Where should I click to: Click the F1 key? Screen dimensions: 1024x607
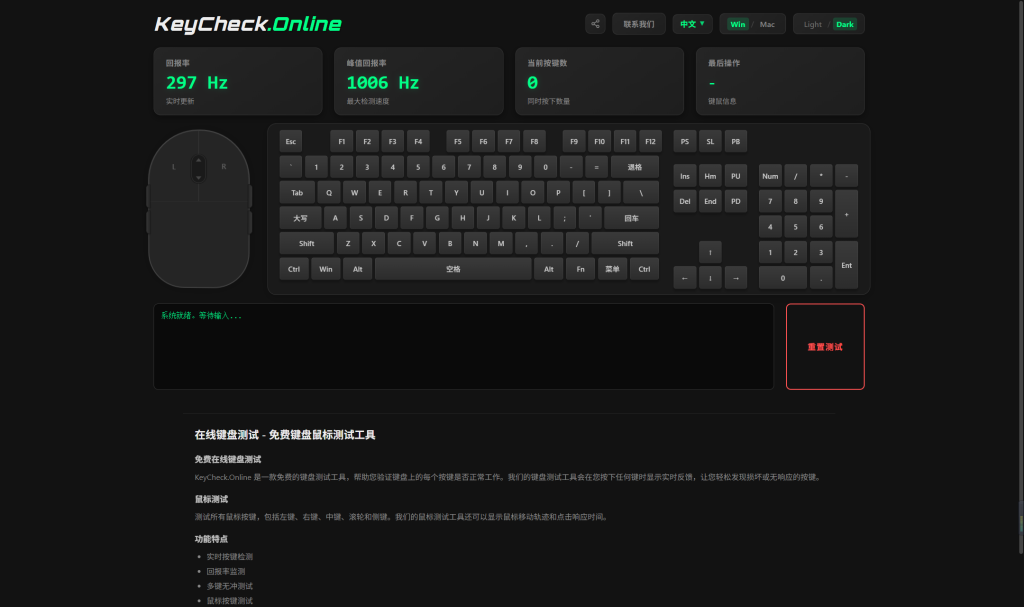coord(342,141)
